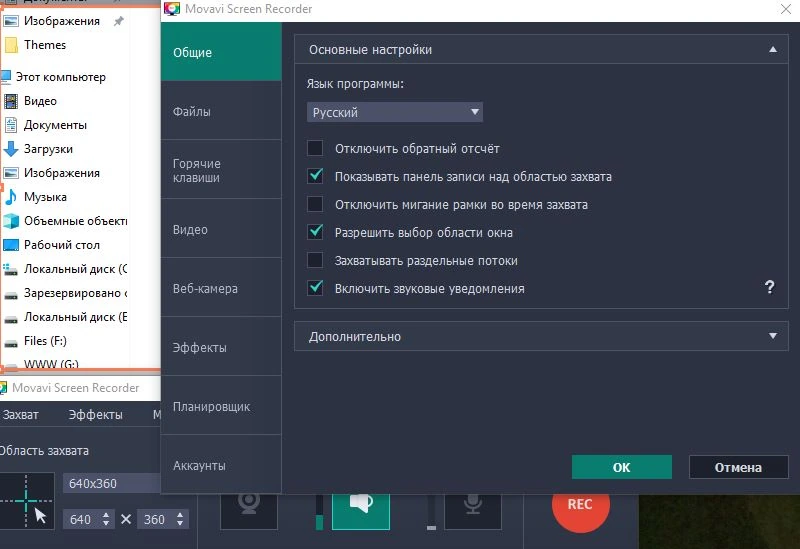The height and width of the screenshot is (549, 800).
Task: Expand the Дополнительно section
Action: pyautogui.click(x=541, y=336)
